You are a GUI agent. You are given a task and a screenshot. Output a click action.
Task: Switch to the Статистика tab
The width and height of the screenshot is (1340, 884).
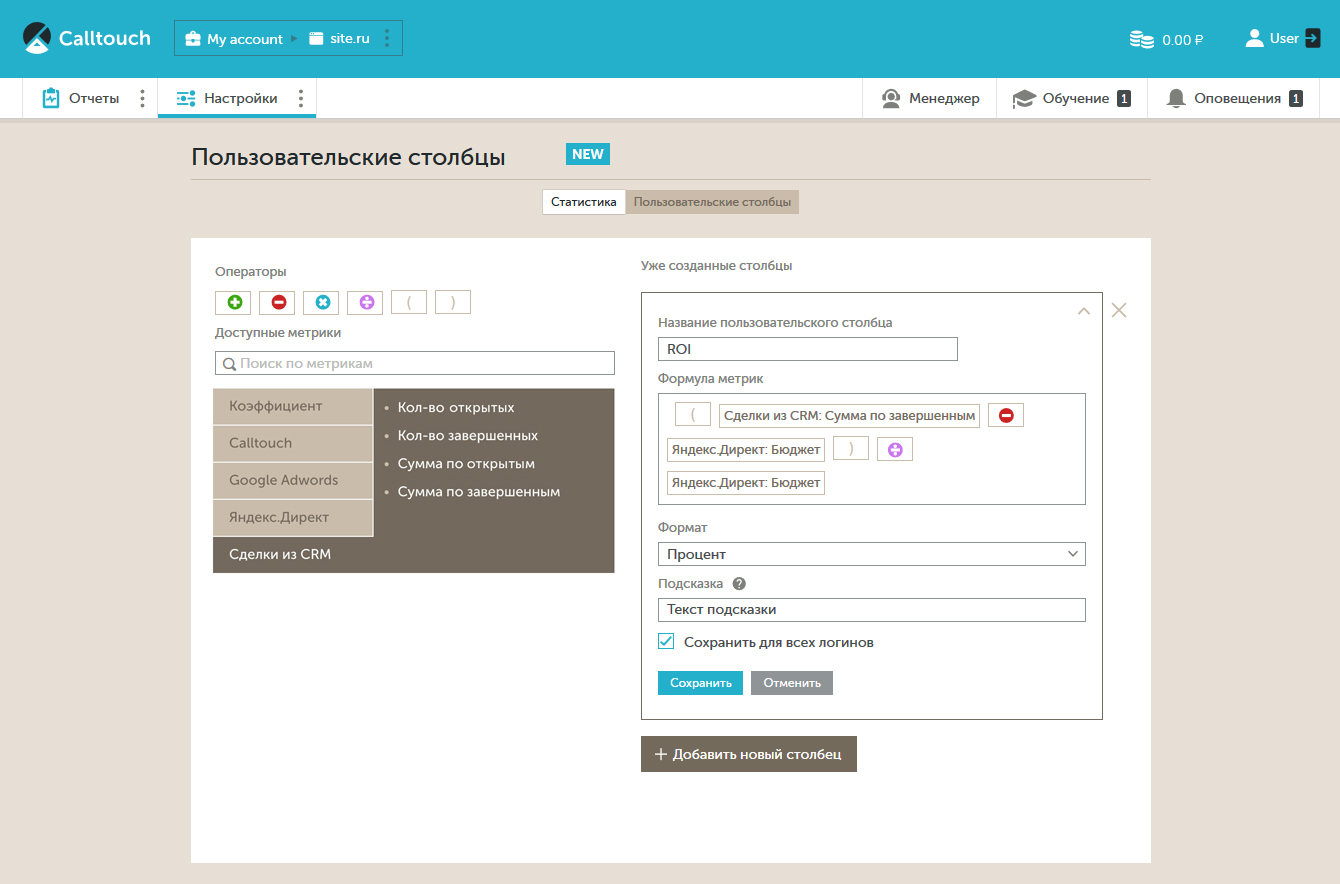tap(584, 202)
